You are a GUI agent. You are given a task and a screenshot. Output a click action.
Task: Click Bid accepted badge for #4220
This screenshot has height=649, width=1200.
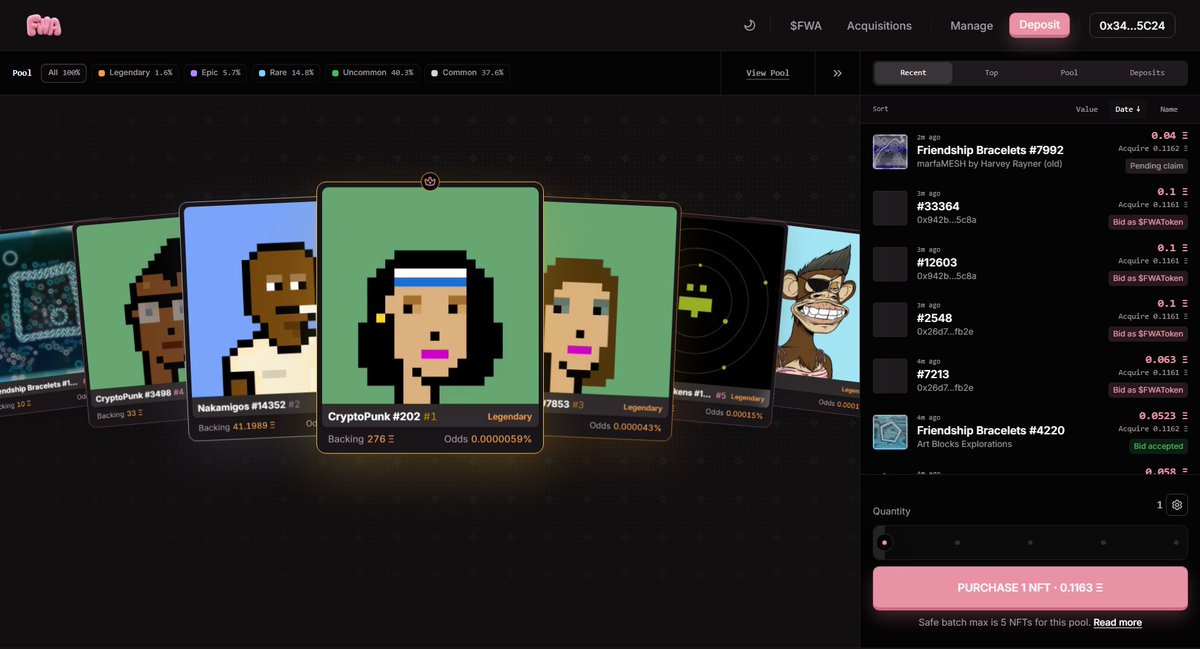[1159, 446]
